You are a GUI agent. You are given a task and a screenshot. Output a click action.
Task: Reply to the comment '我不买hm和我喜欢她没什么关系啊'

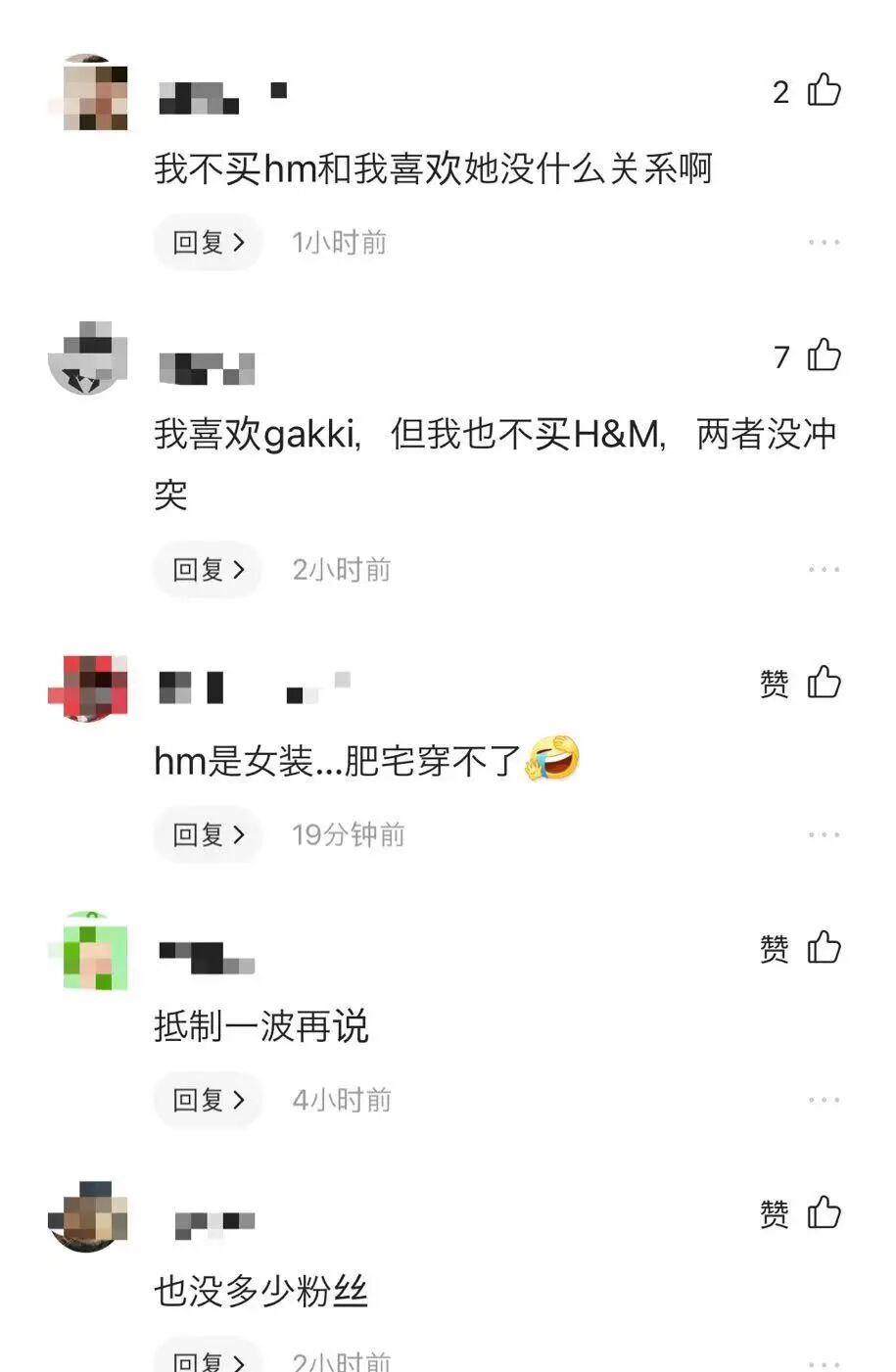click(x=208, y=242)
